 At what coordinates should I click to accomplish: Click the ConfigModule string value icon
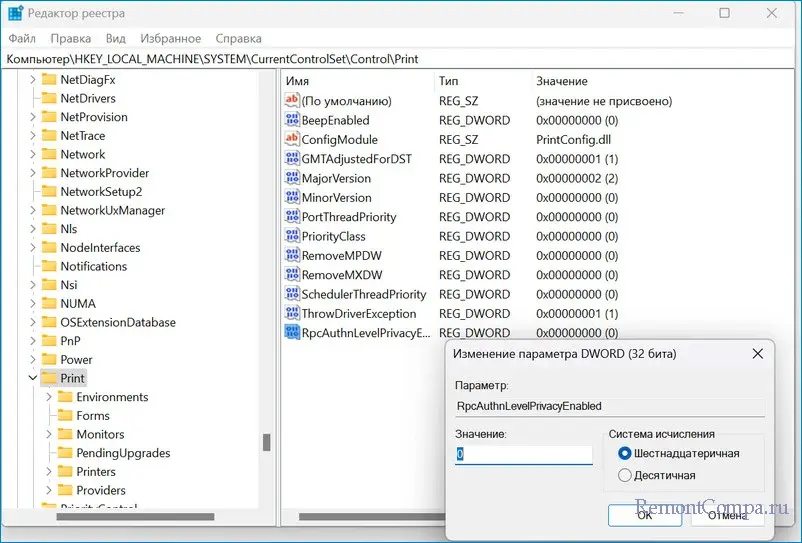(293, 139)
